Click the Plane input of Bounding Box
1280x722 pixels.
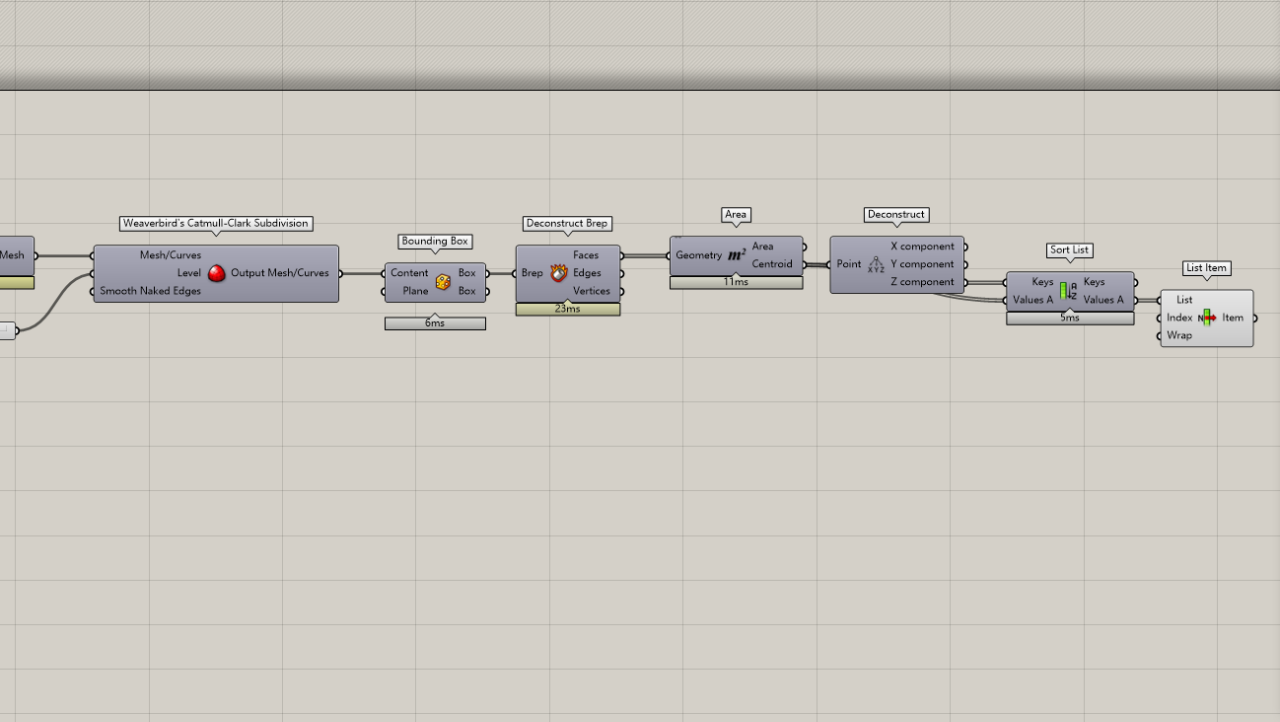(x=414, y=291)
